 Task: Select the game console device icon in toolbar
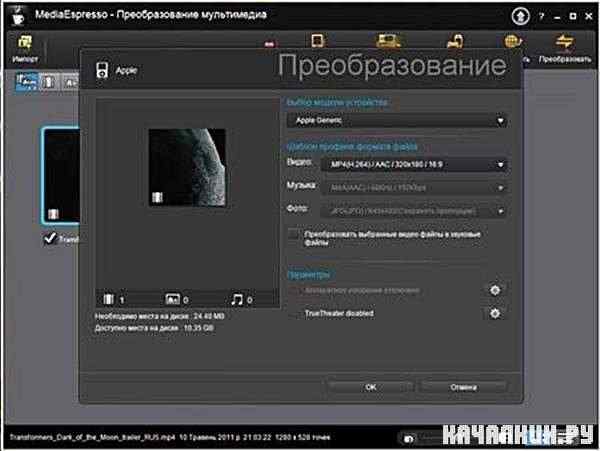pos(455,41)
